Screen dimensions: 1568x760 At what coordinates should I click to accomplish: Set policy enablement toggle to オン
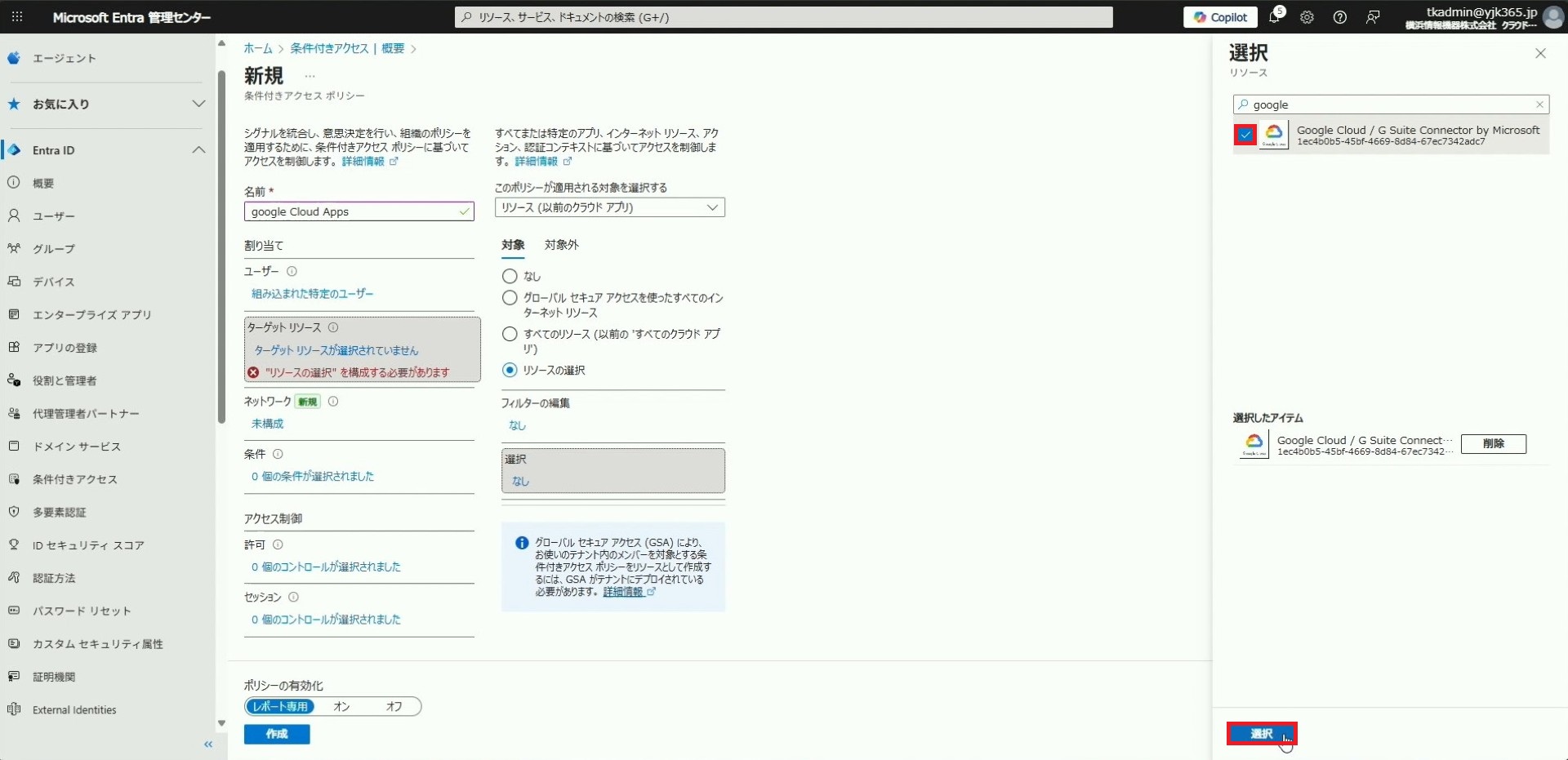click(341, 707)
